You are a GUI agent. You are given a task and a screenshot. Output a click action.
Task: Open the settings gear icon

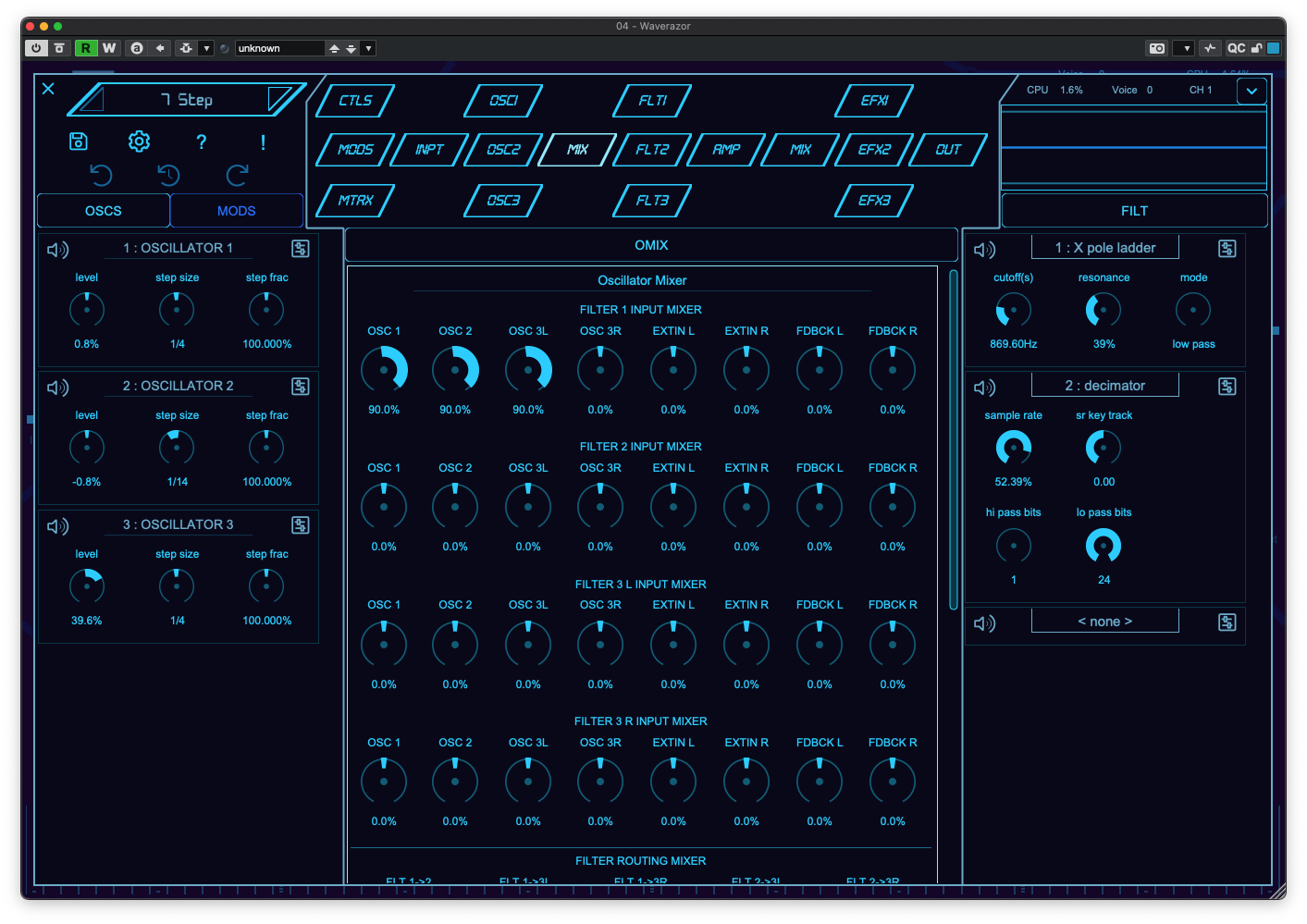pos(139,141)
